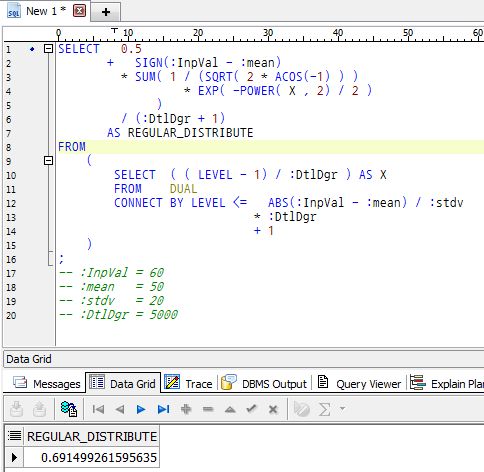
Task: Switch to the Messages tab
Action: click(47, 384)
